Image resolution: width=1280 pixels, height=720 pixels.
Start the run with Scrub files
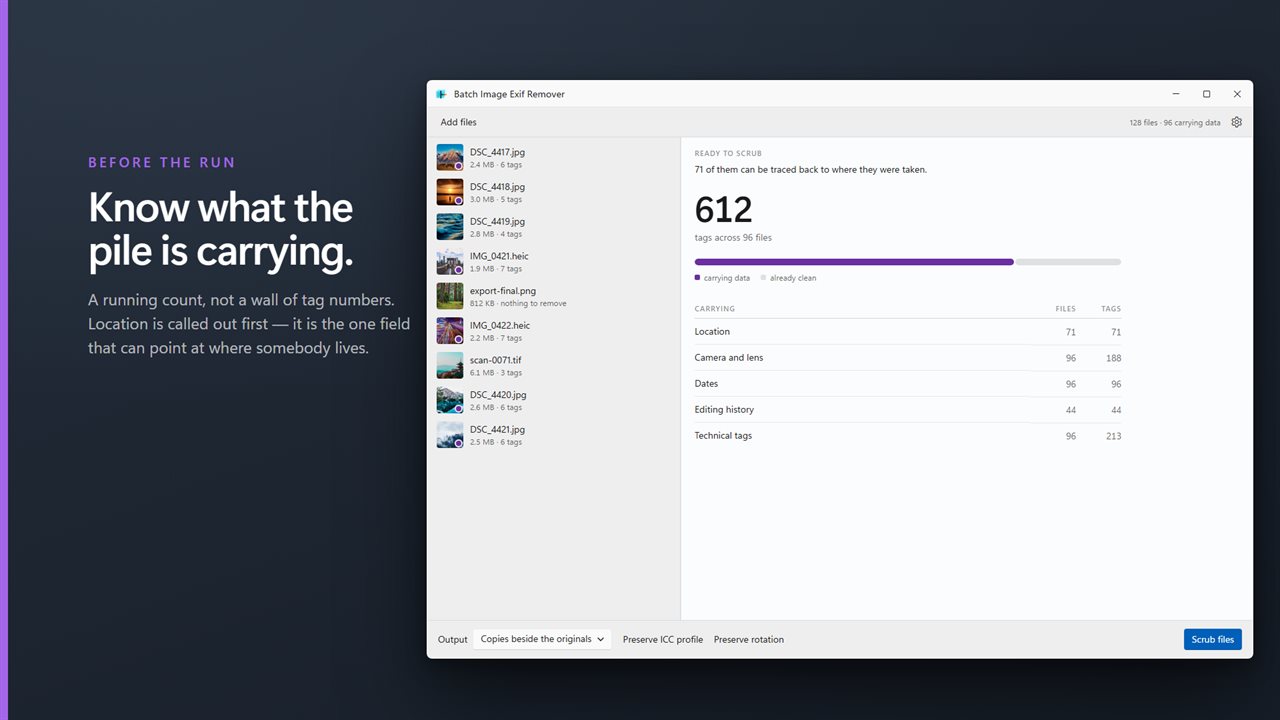click(1213, 639)
